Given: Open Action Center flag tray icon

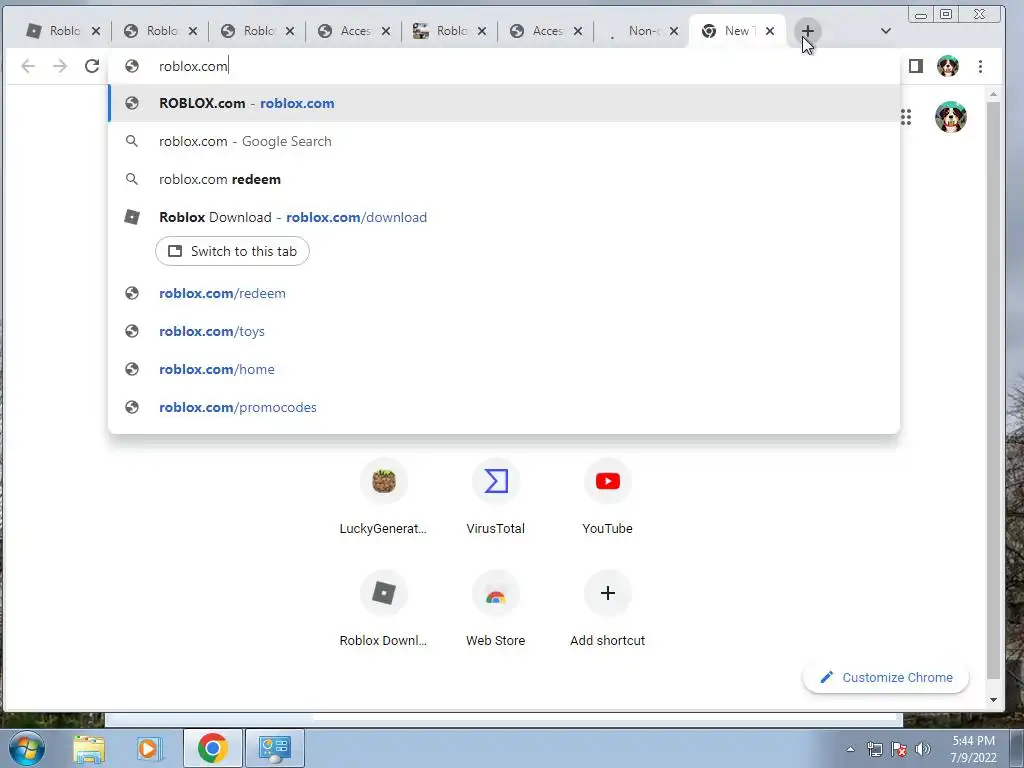Looking at the screenshot, I should (899, 749).
